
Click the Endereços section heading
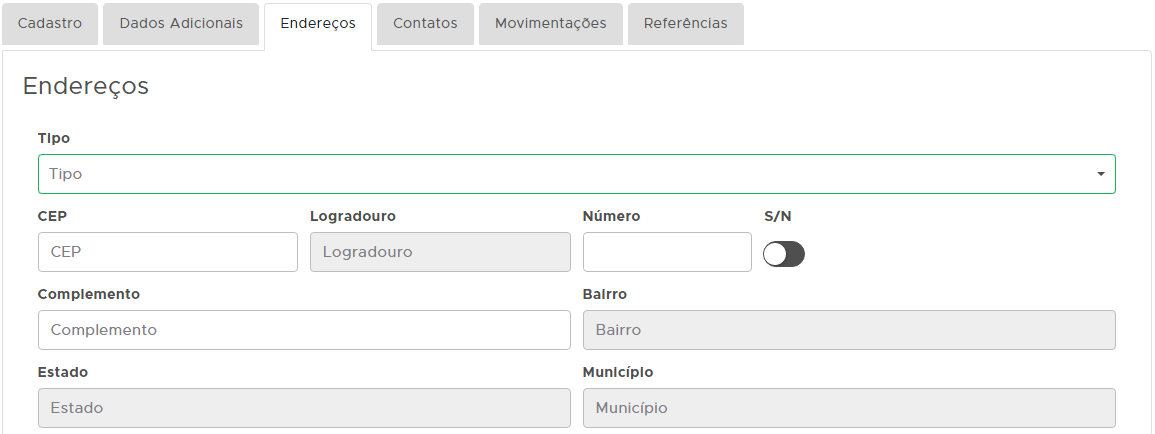(x=86, y=86)
